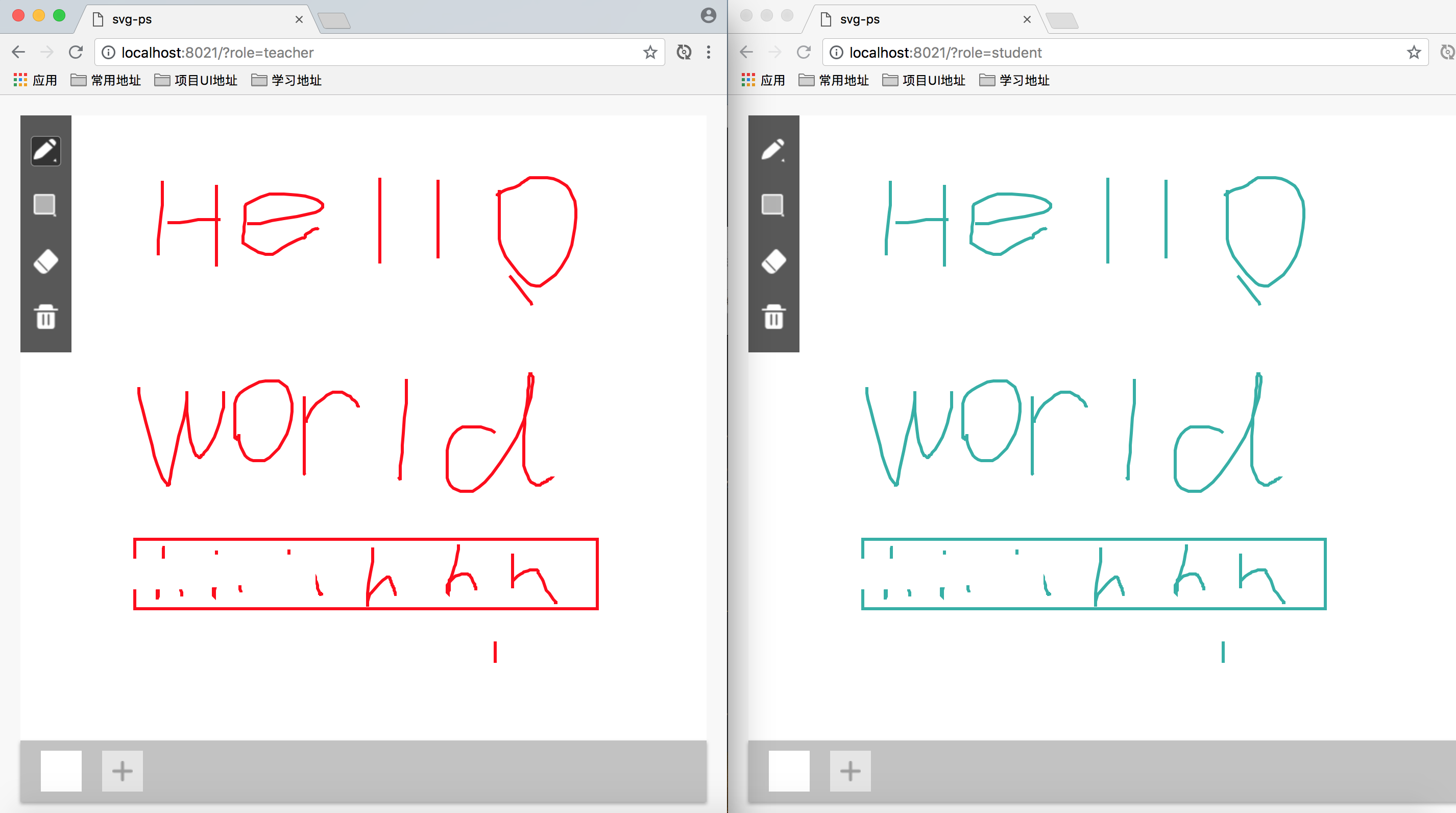Viewport: 1456px width, 813px height.
Task: Select the rectangle tool in teacher window
Action: 45,205
